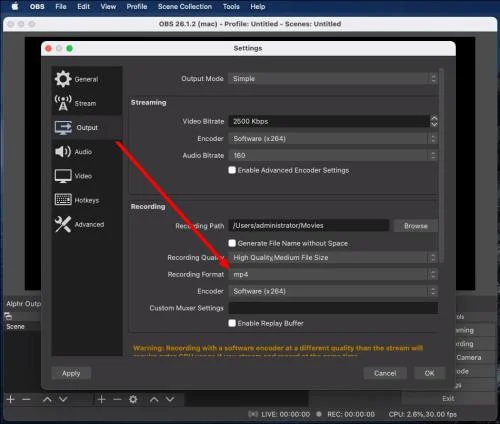This screenshot has width=500, height=424.
Task: Open the Recording Quality dropdown
Action: pyautogui.click(x=333, y=257)
